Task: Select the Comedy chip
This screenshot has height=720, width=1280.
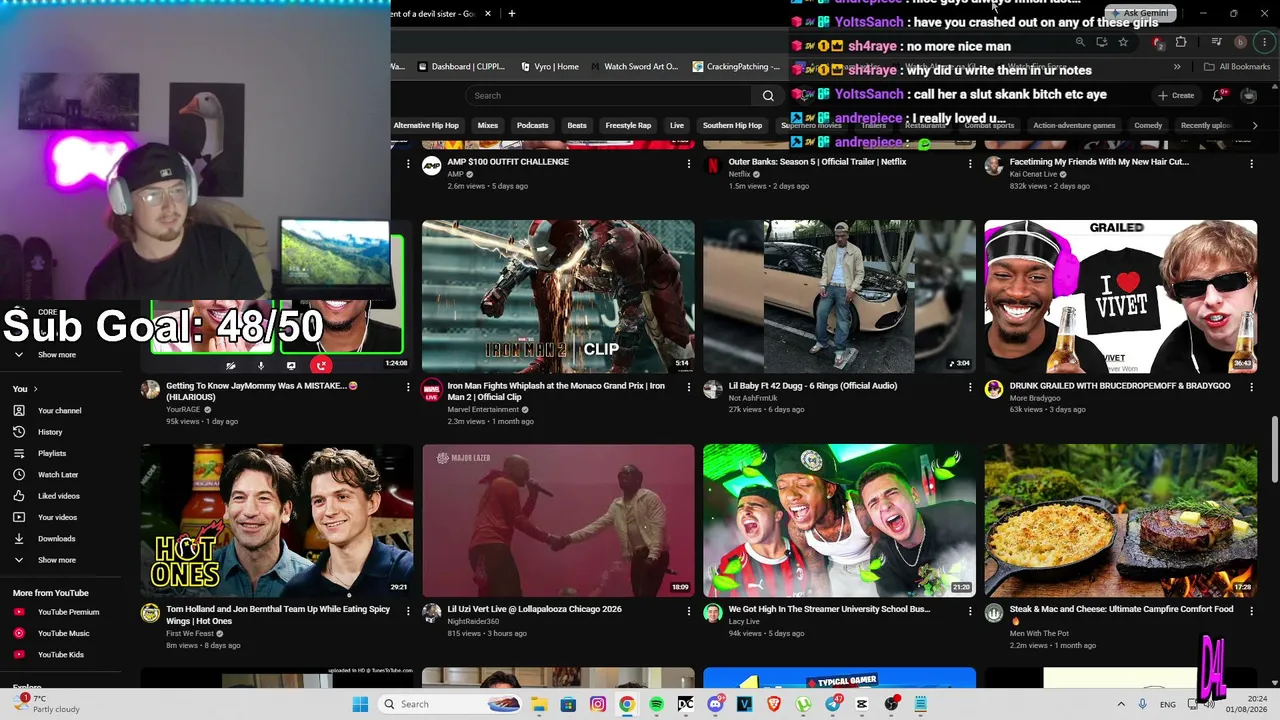Action: 1148,126
